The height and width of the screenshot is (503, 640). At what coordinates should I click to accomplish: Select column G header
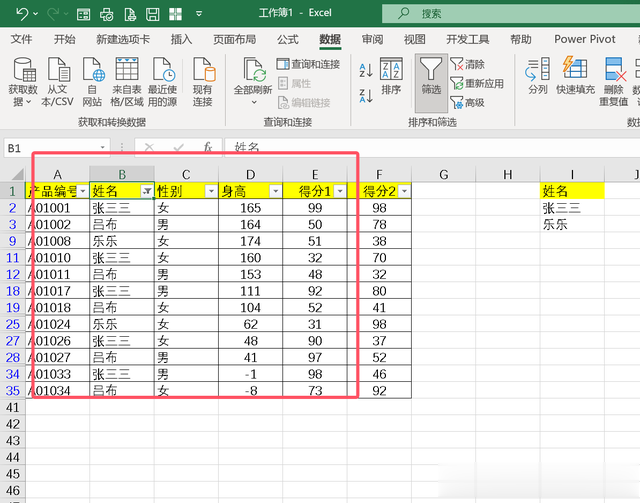pyautogui.click(x=444, y=175)
